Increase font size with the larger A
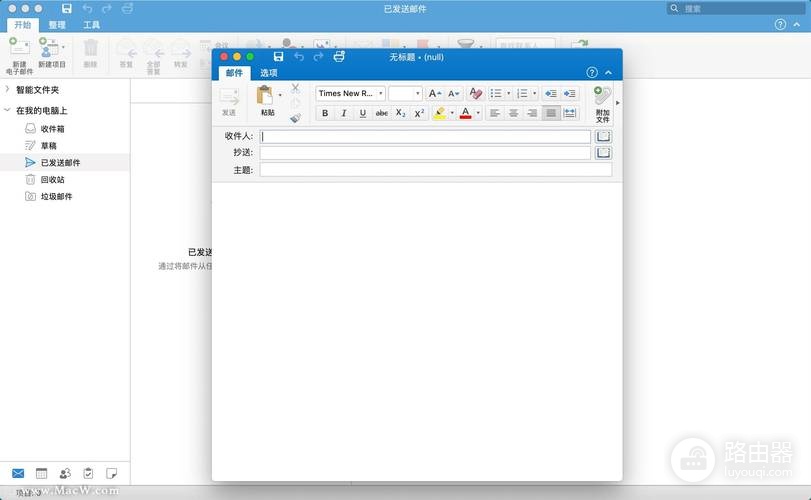811x500 pixels. coord(434,94)
